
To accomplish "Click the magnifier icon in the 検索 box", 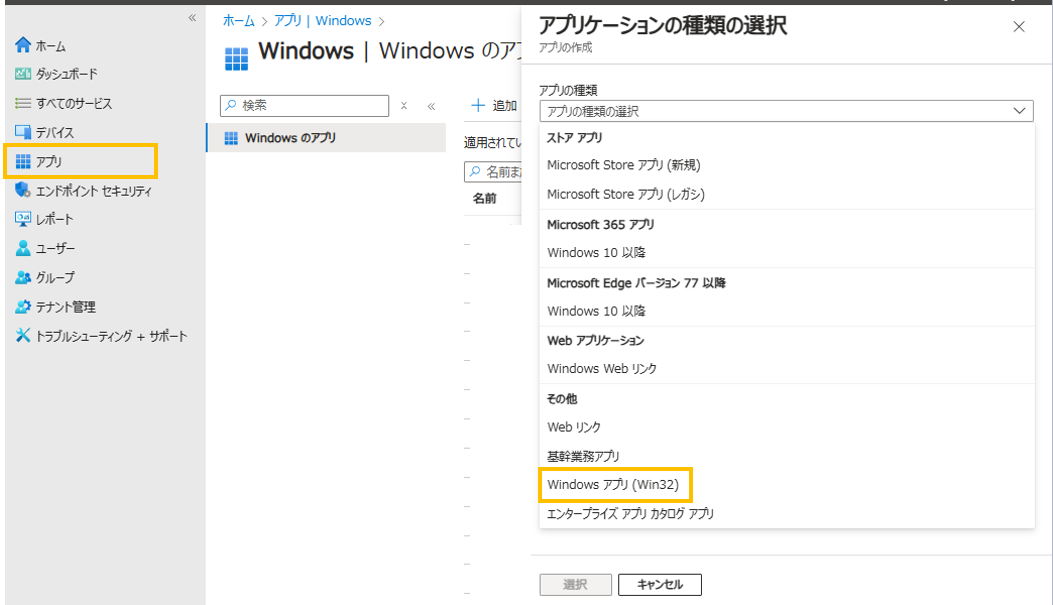I will click(231, 105).
